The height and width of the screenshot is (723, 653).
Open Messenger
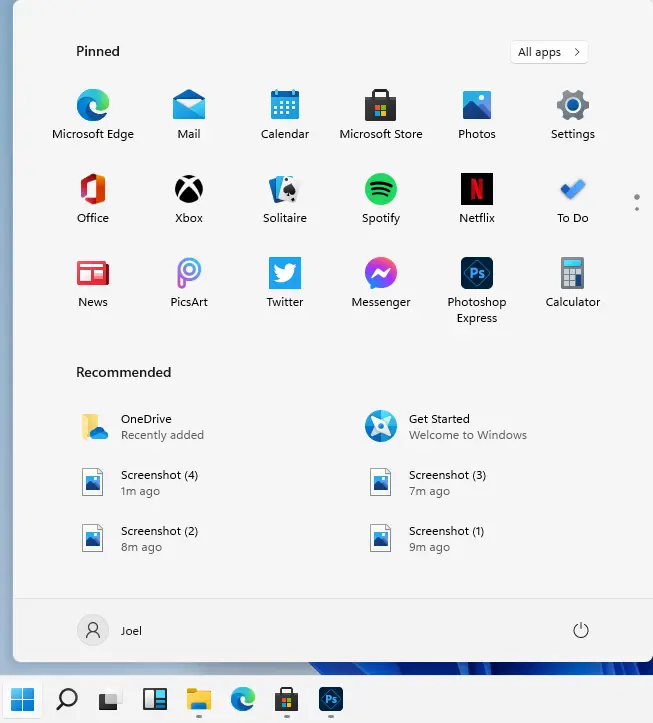coord(380,282)
